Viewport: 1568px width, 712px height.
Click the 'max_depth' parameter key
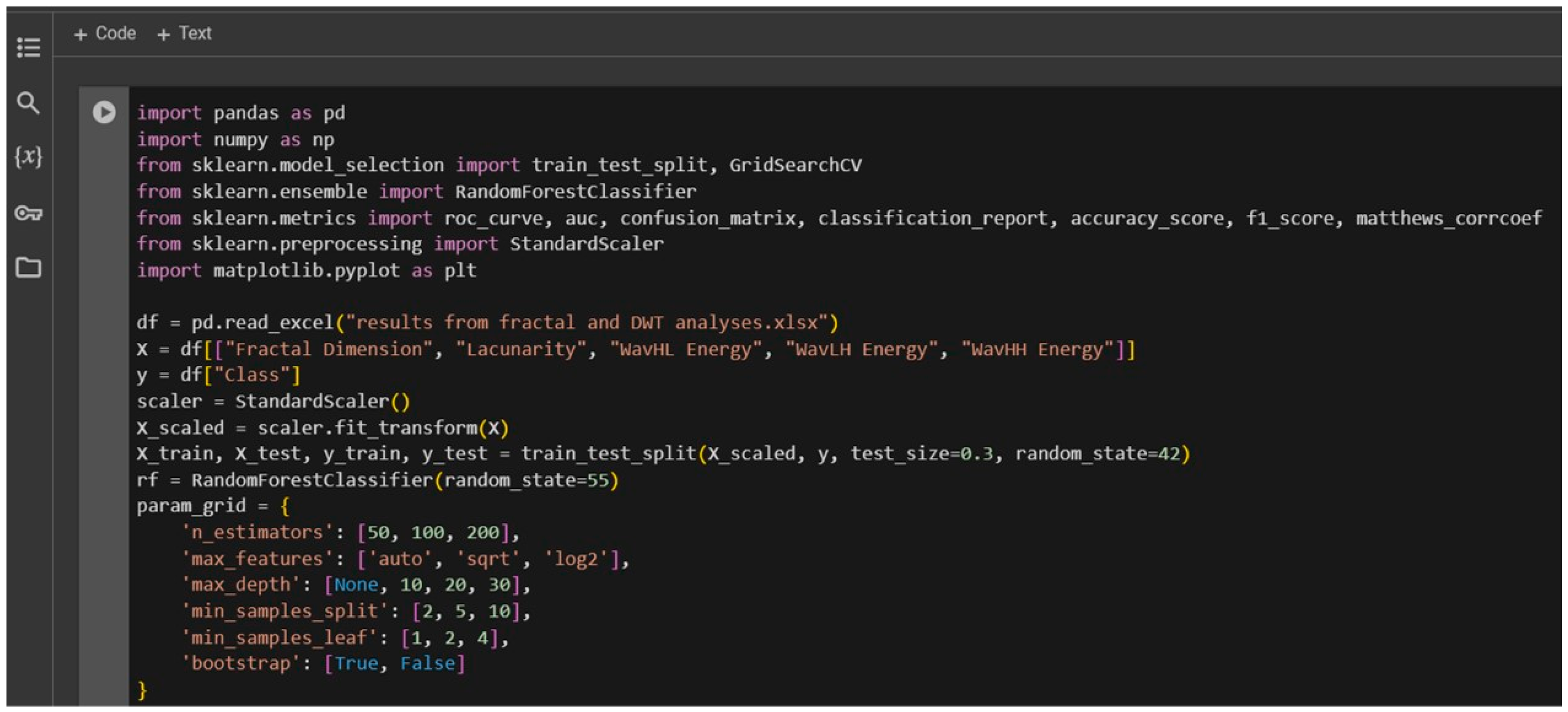pyautogui.click(x=241, y=585)
